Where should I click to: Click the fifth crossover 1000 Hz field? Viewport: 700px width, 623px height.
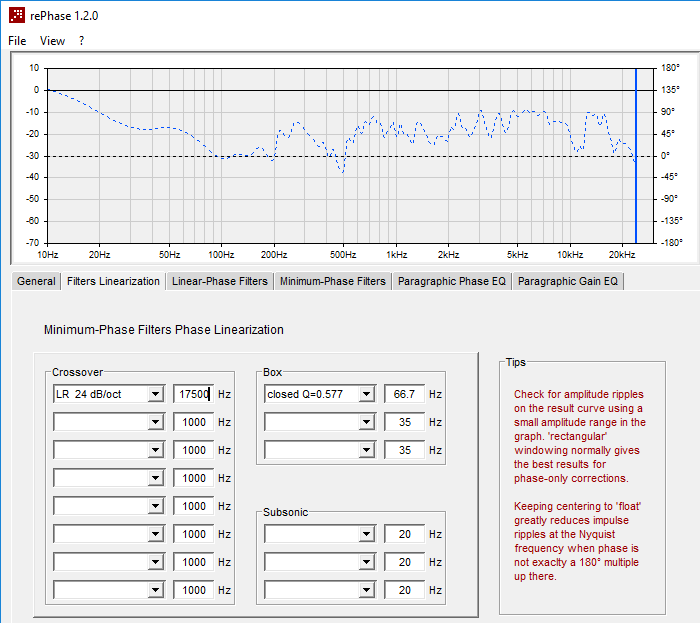[x=194, y=506]
